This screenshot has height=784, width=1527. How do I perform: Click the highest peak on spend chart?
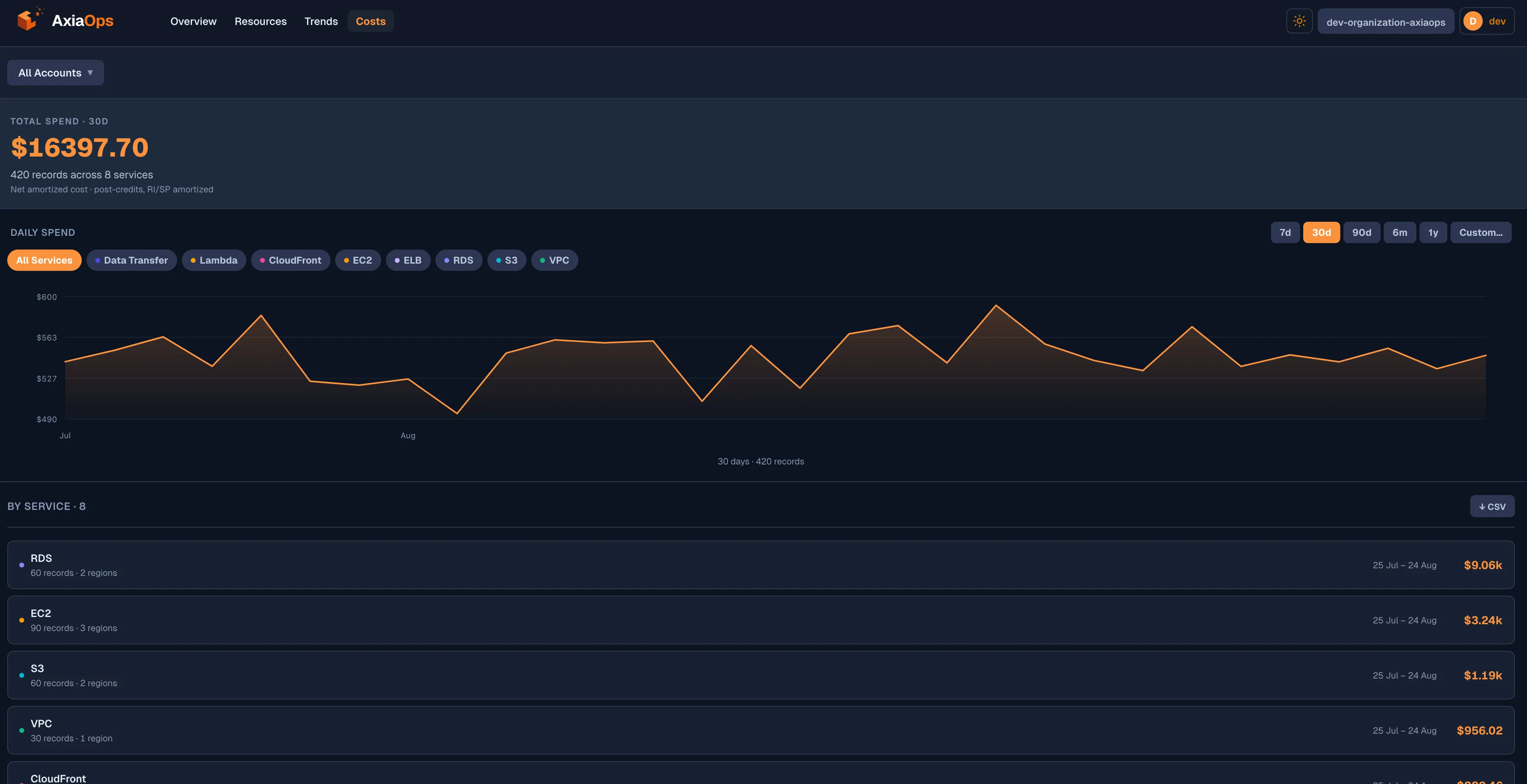pyautogui.click(x=996, y=306)
